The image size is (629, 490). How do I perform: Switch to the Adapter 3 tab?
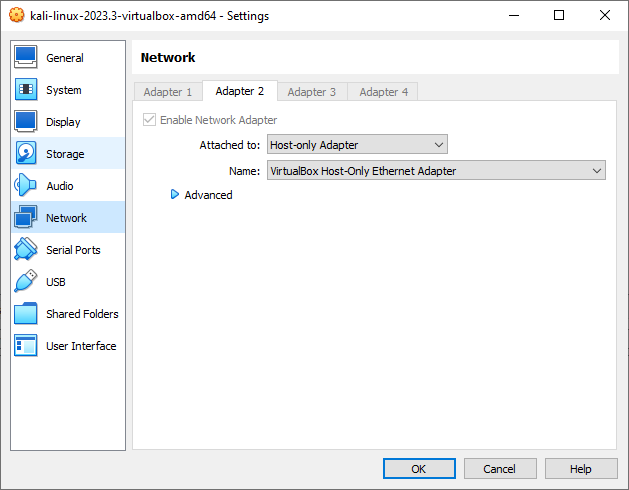pyautogui.click(x=312, y=92)
